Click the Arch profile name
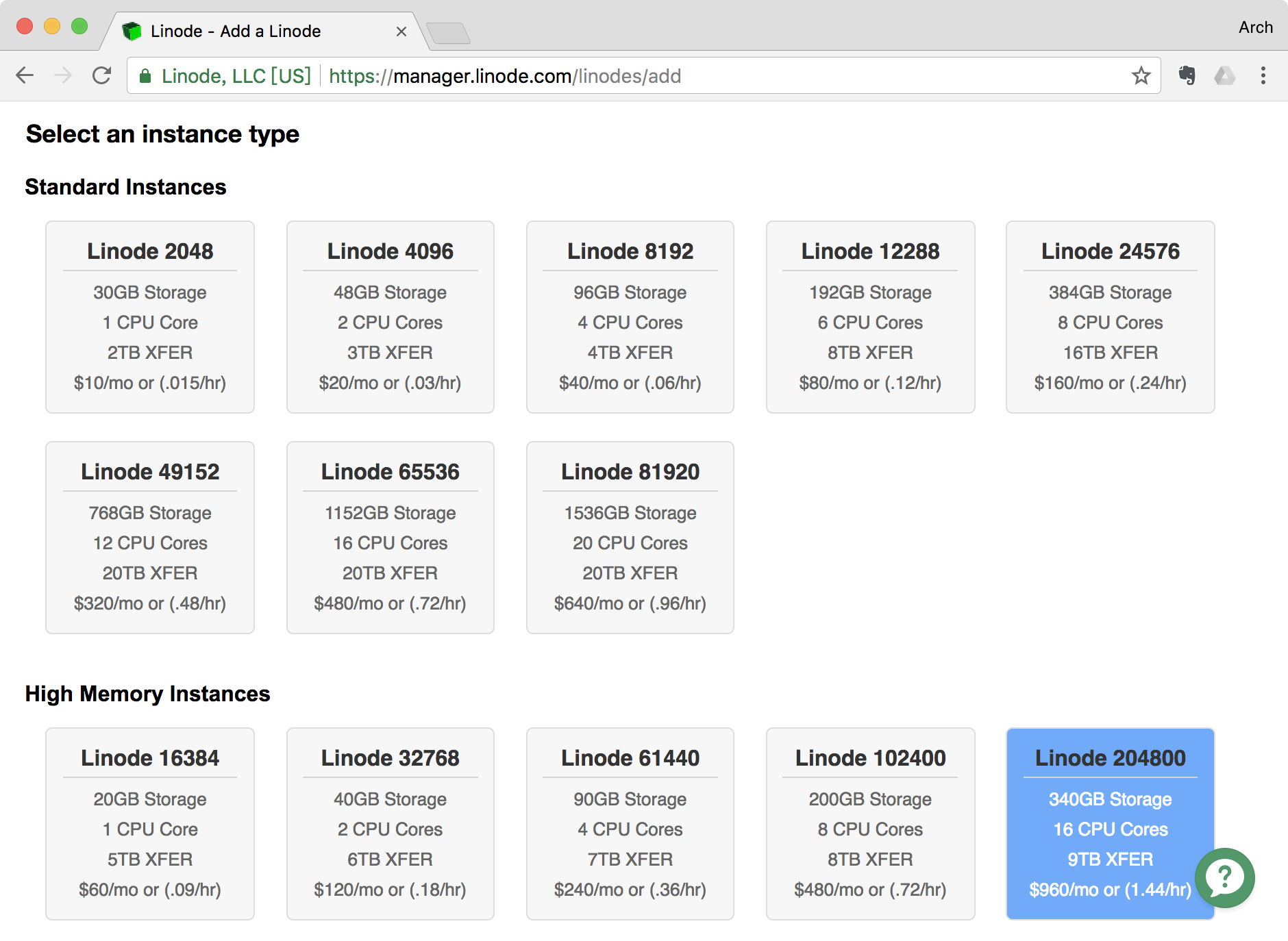Viewport: 1288px width, 941px height. pyautogui.click(x=1255, y=27)
